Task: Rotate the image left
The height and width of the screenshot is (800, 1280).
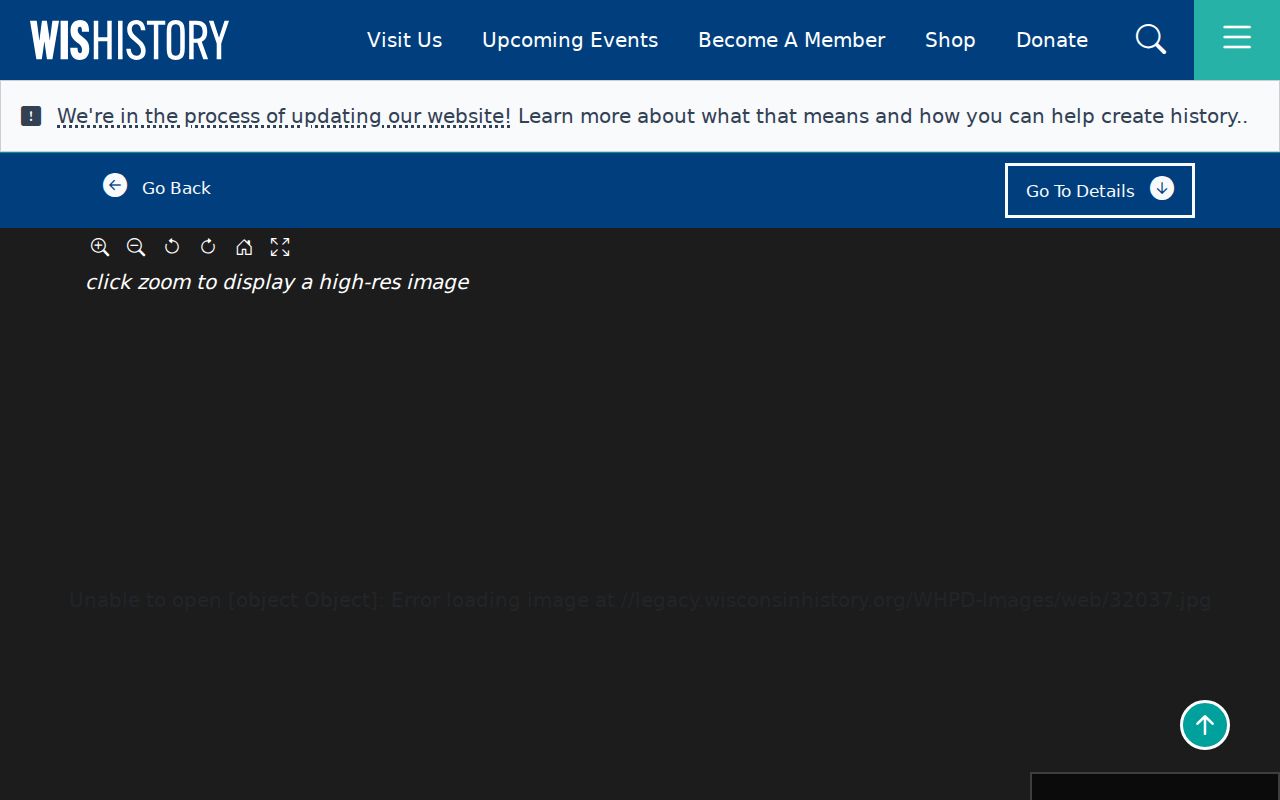Action: pyautogui.click(x=172, y=247)
